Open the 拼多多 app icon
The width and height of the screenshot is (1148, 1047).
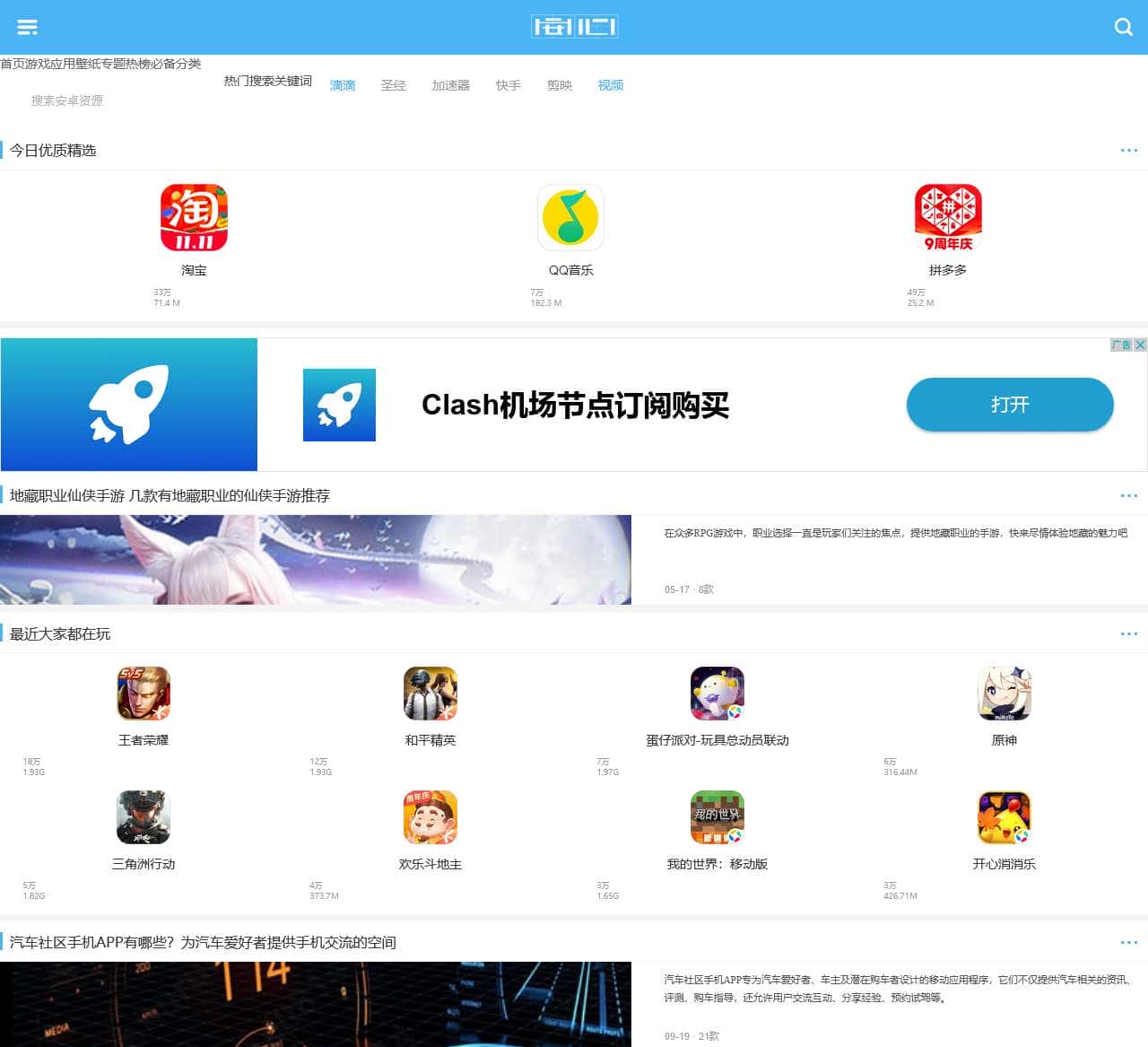pos(948,218)
